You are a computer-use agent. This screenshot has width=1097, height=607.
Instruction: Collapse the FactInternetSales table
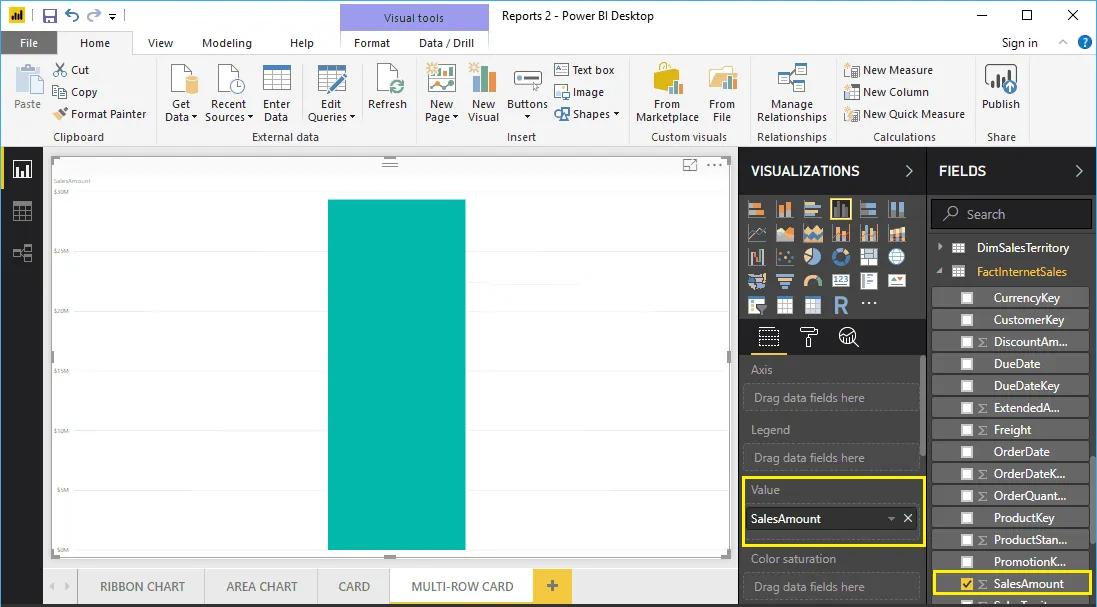[x=938, y=271]
